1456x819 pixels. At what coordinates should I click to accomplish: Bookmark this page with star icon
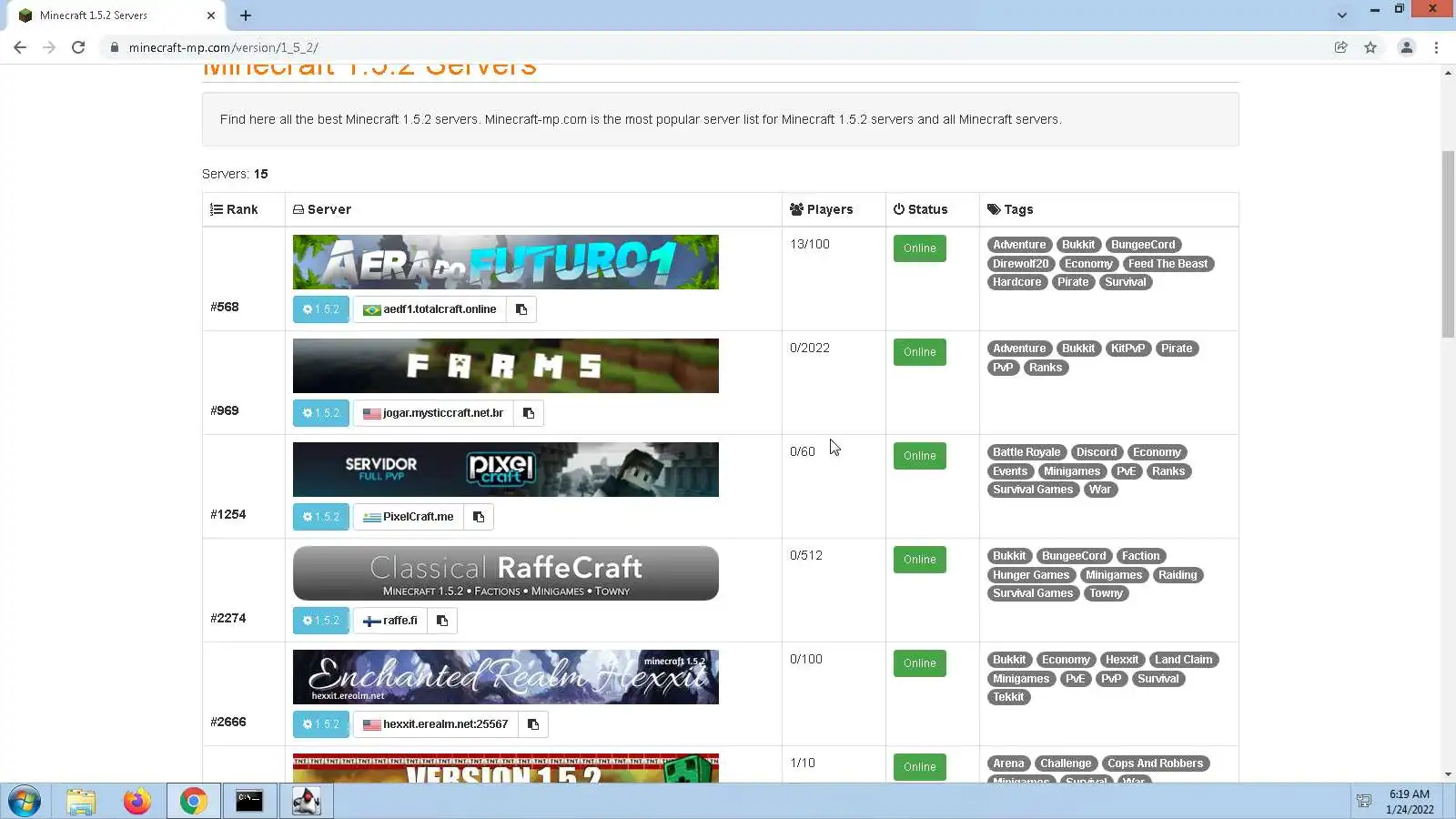1370,47
